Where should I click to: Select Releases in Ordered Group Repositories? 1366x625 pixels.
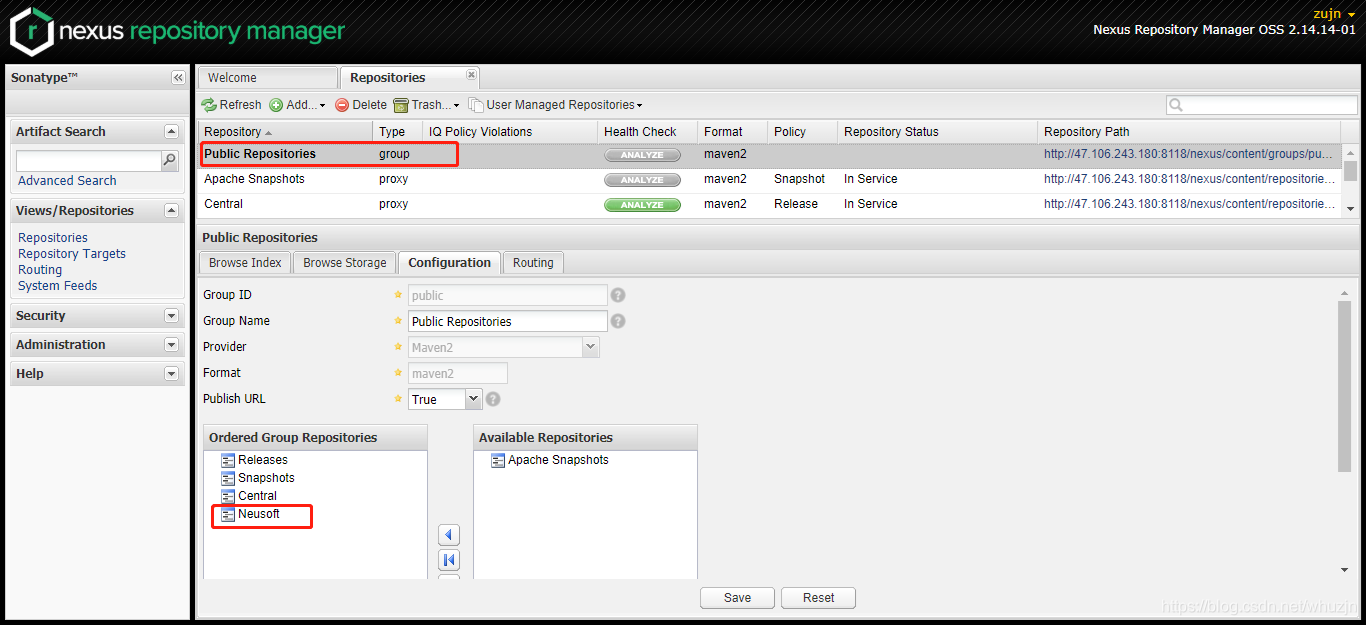click(262, 460)
